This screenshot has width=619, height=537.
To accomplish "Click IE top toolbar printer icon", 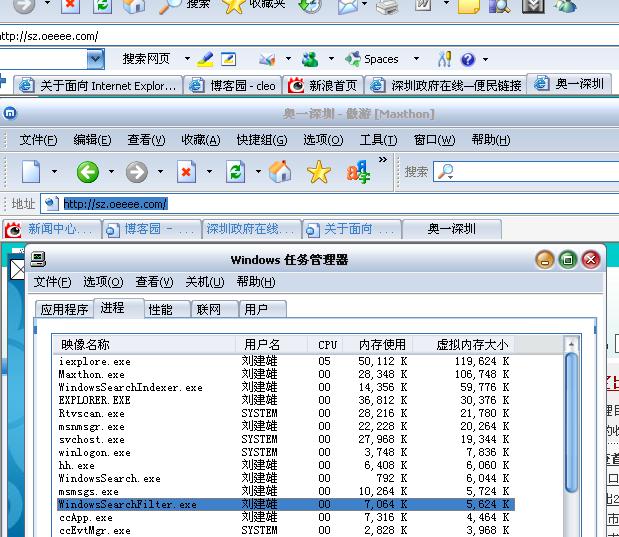I will pyautogui.click(x=387, y=6).
